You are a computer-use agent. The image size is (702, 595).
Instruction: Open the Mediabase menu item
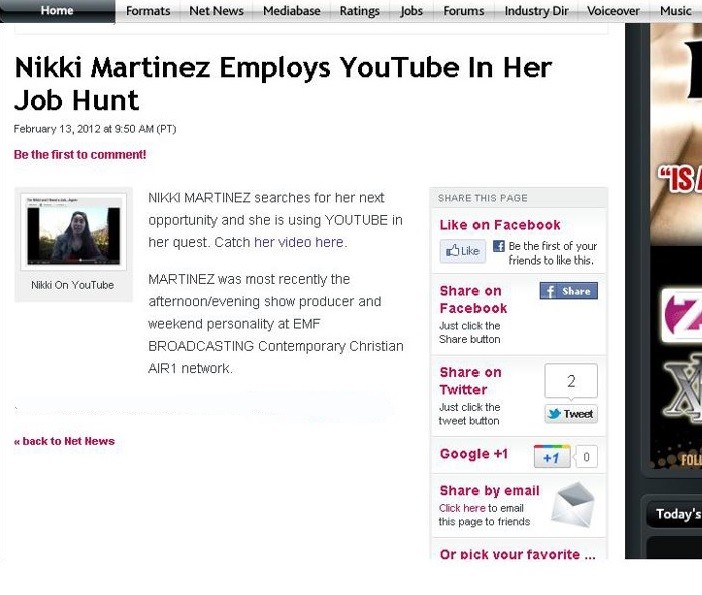tap(292, 11)
